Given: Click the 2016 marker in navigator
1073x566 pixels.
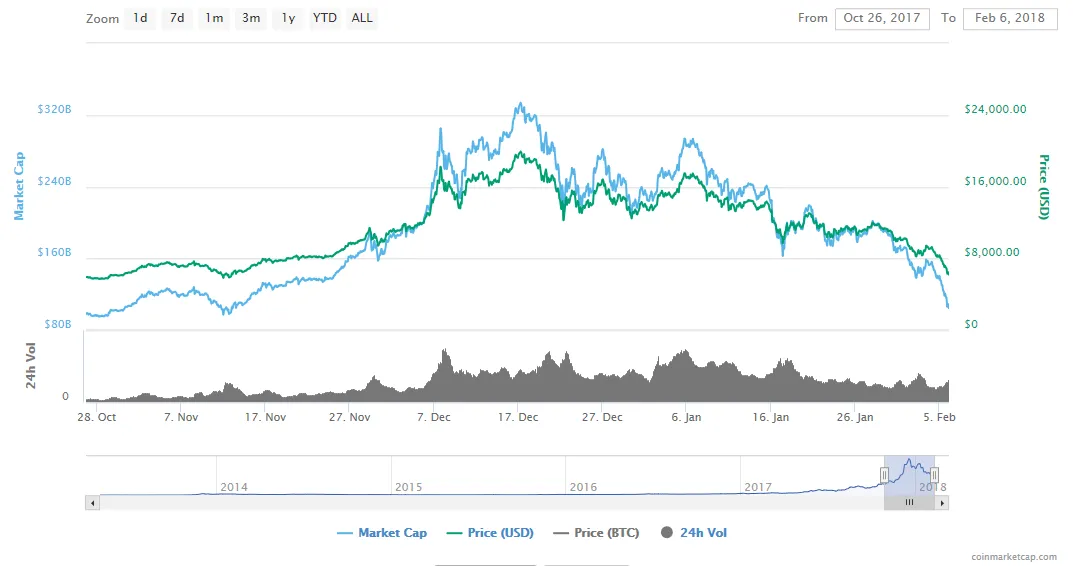Looking at the screenshot, I should point(583,487).
